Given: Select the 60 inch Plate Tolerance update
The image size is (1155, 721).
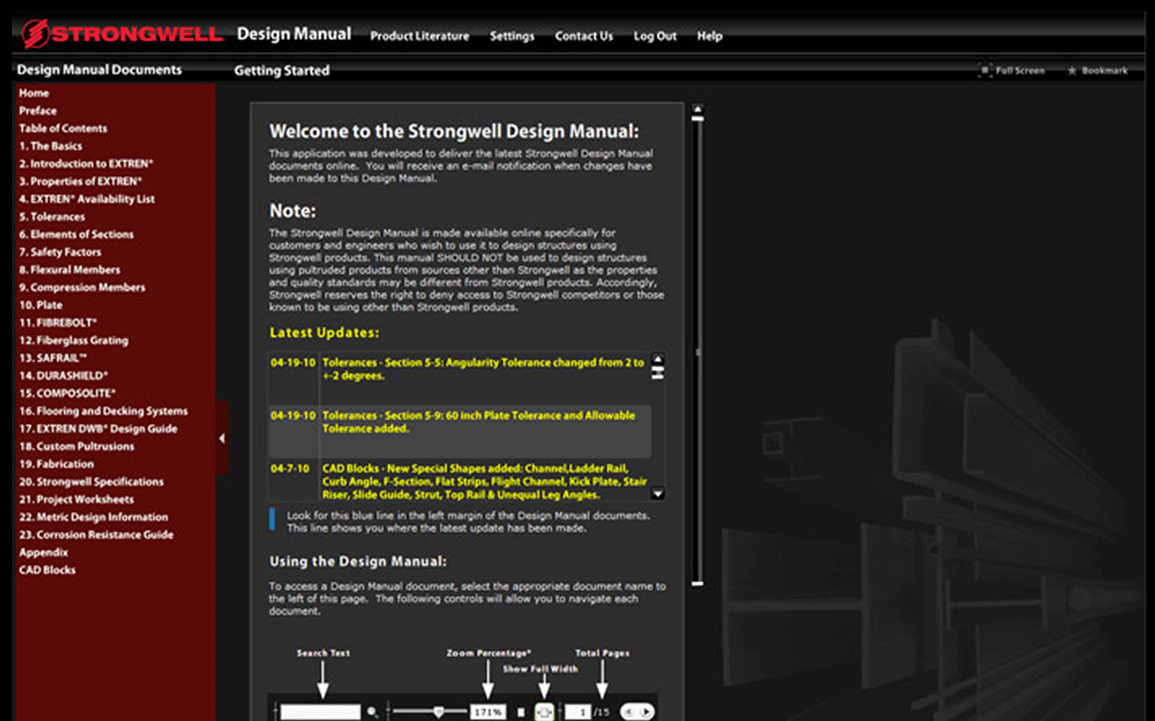Looking at the screenshot, I should [460, 431].
